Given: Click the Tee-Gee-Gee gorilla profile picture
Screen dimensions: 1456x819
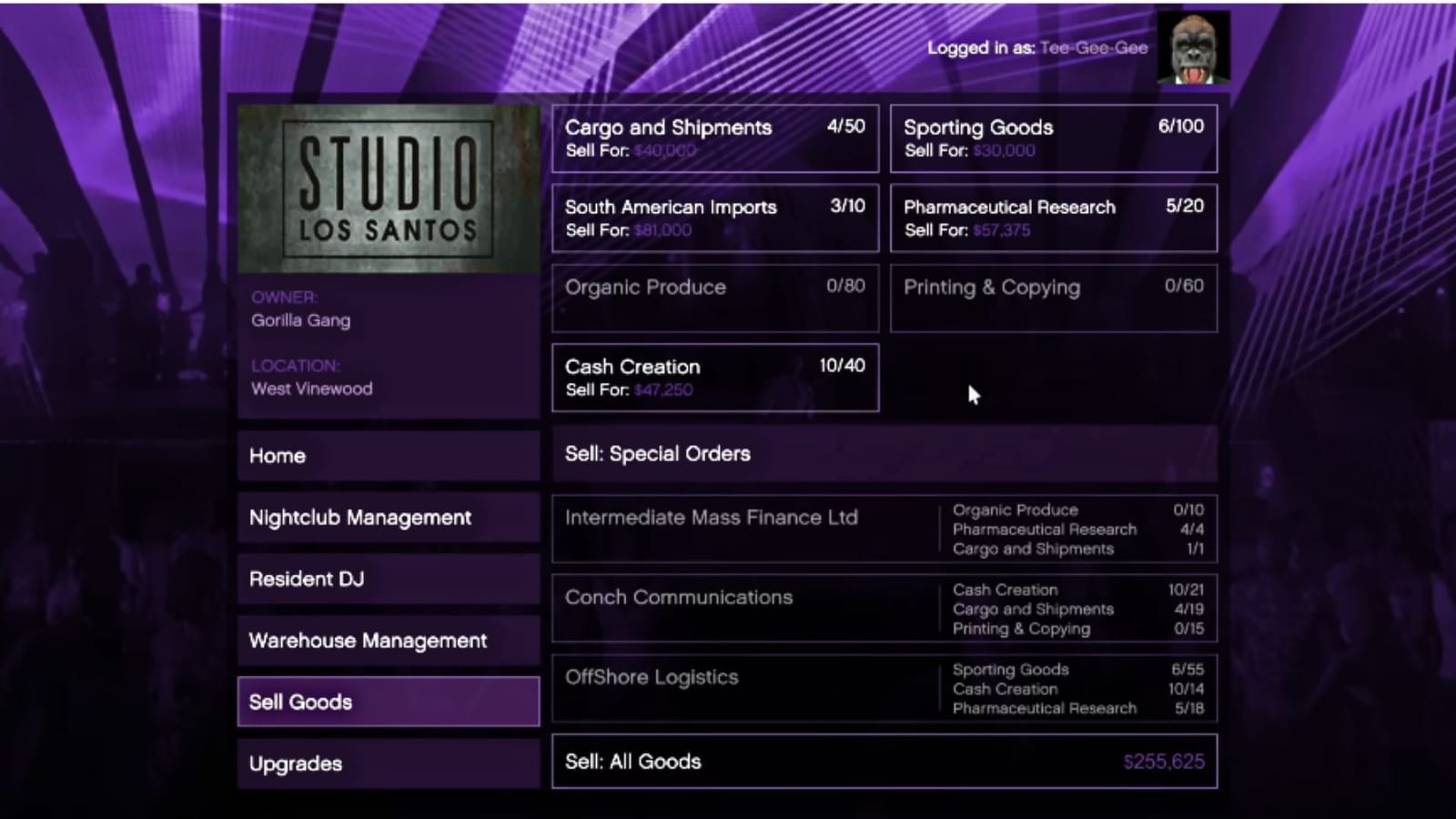Looking at the screenshot, I should pos(1193,47).
